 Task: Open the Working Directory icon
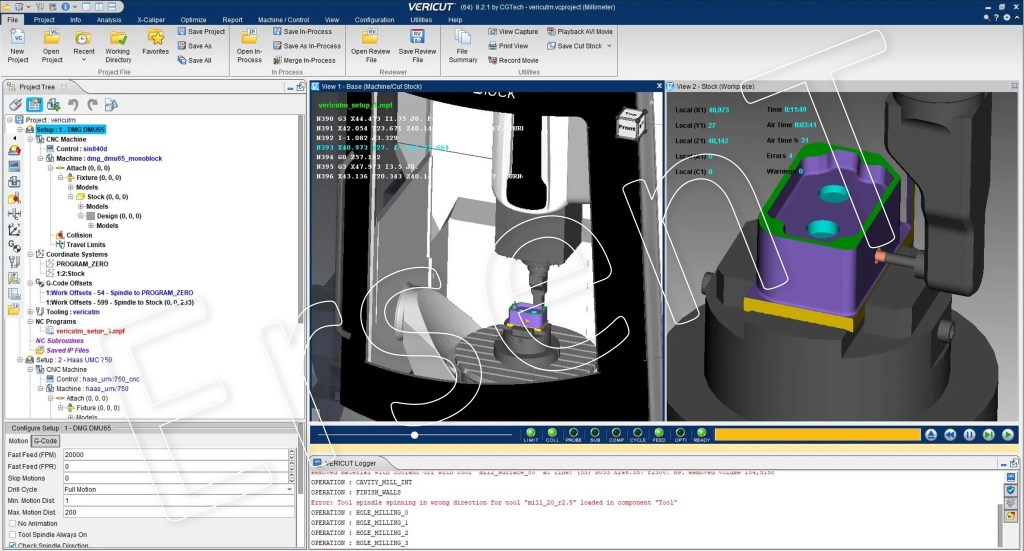118,38
